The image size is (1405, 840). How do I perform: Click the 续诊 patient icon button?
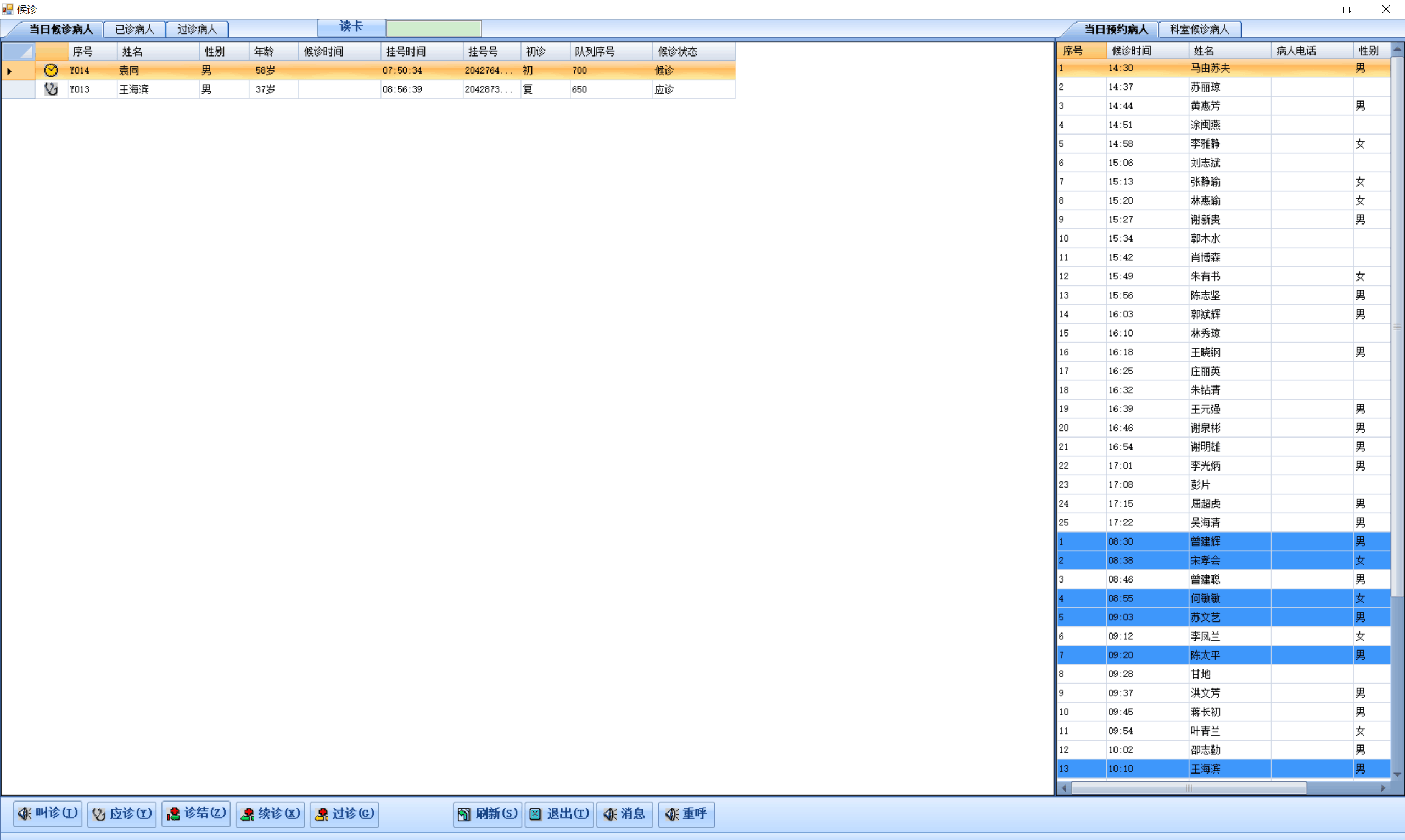coord(248,814)
